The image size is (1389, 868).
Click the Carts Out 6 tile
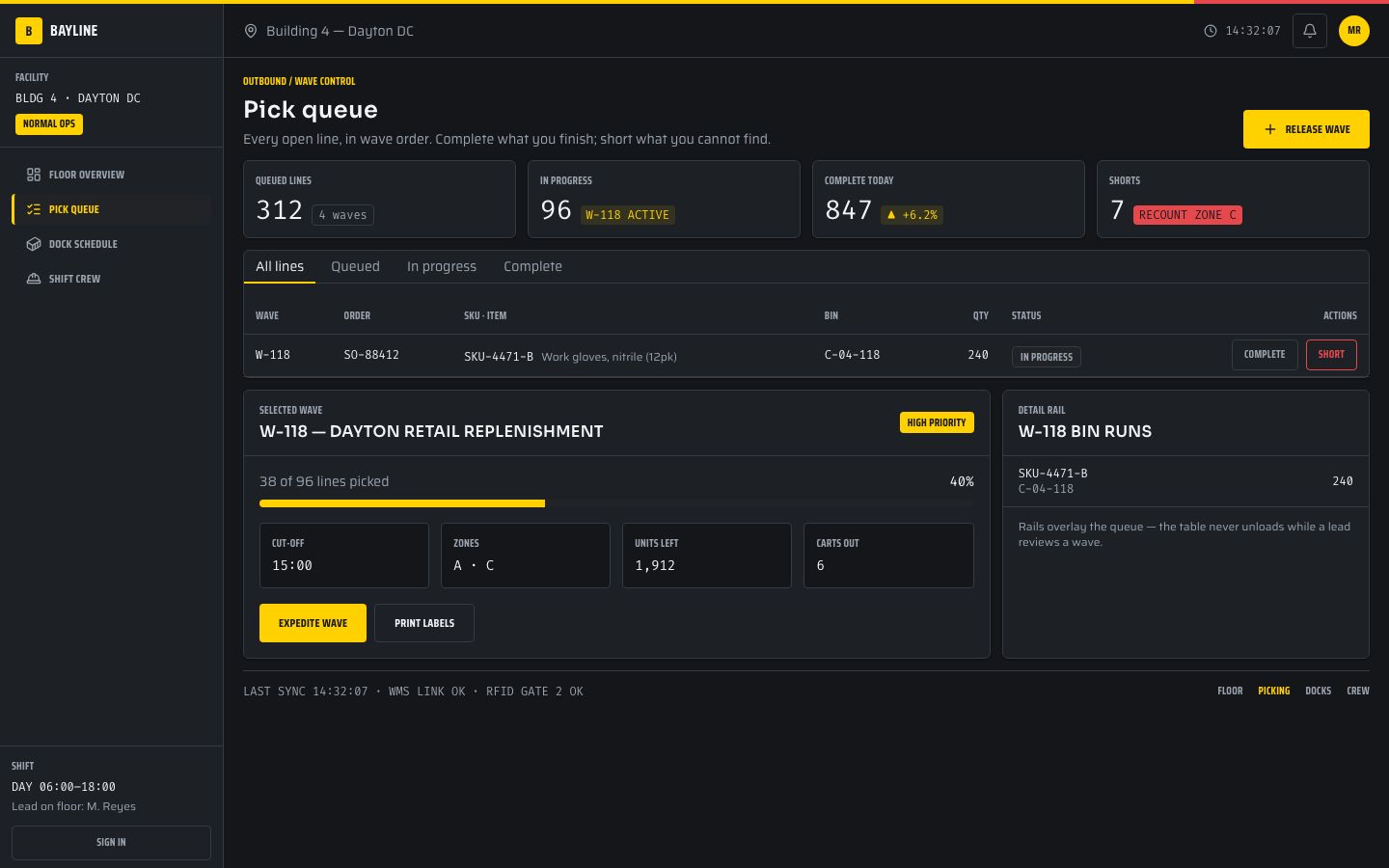[888, 556]
